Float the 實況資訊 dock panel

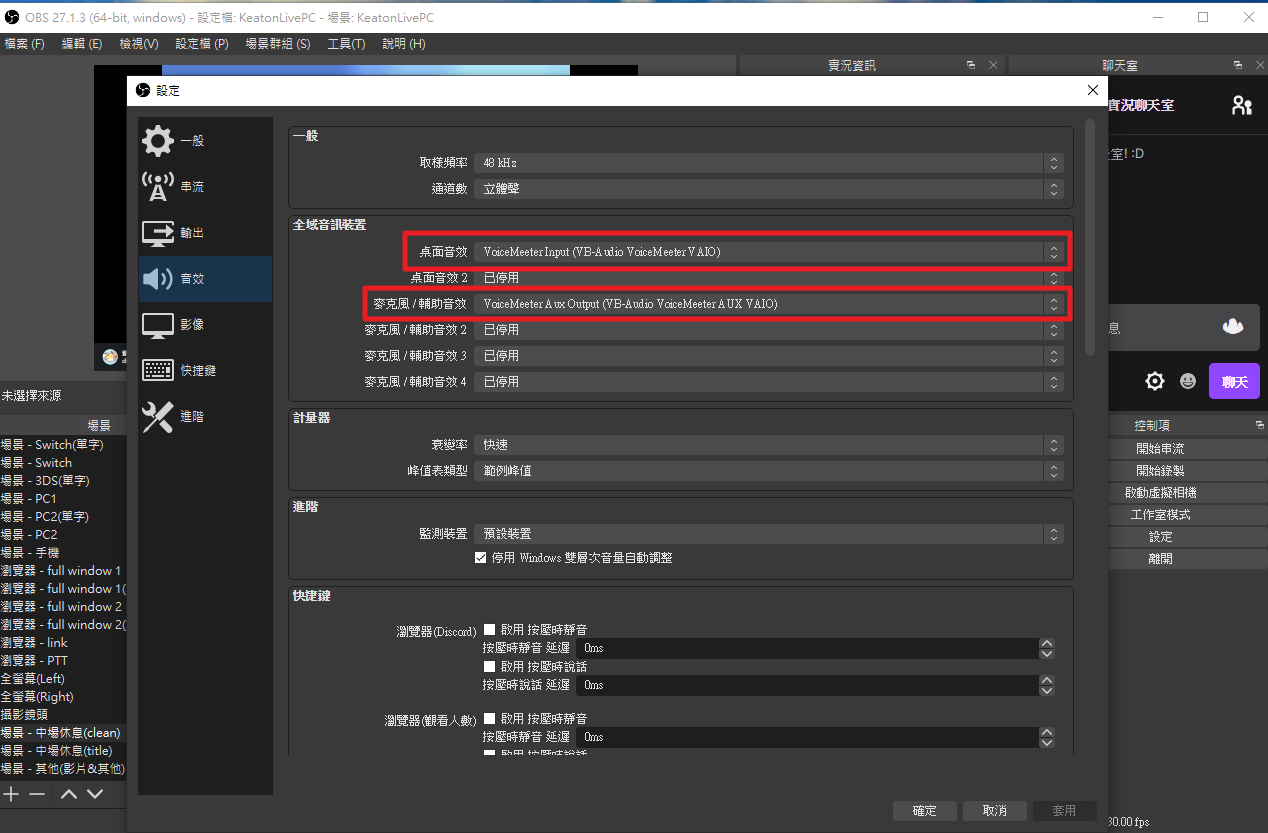[x=971, y=65]
